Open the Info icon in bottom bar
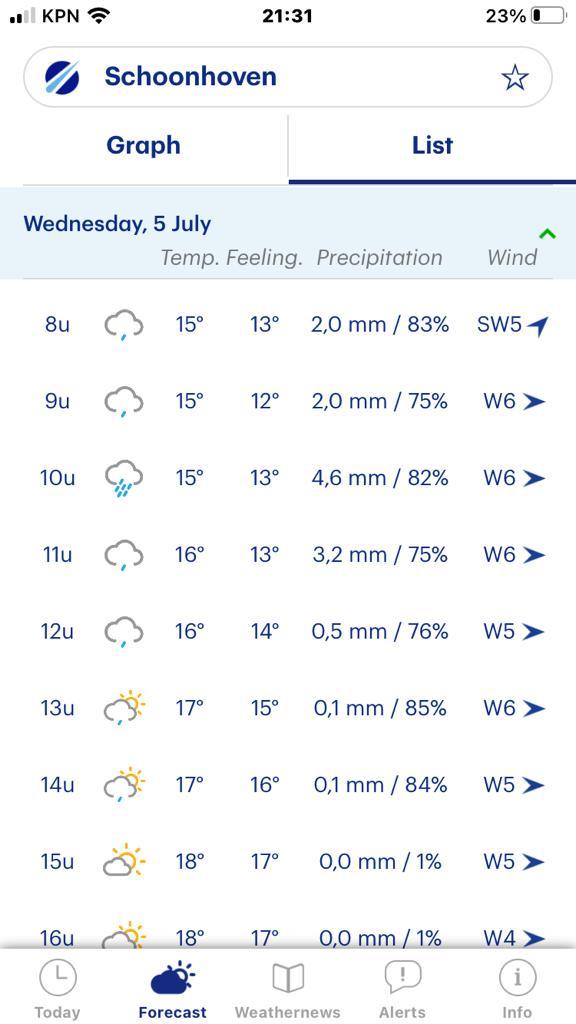Viewport: 576px width, 1024px height. [x=517, y=978]
